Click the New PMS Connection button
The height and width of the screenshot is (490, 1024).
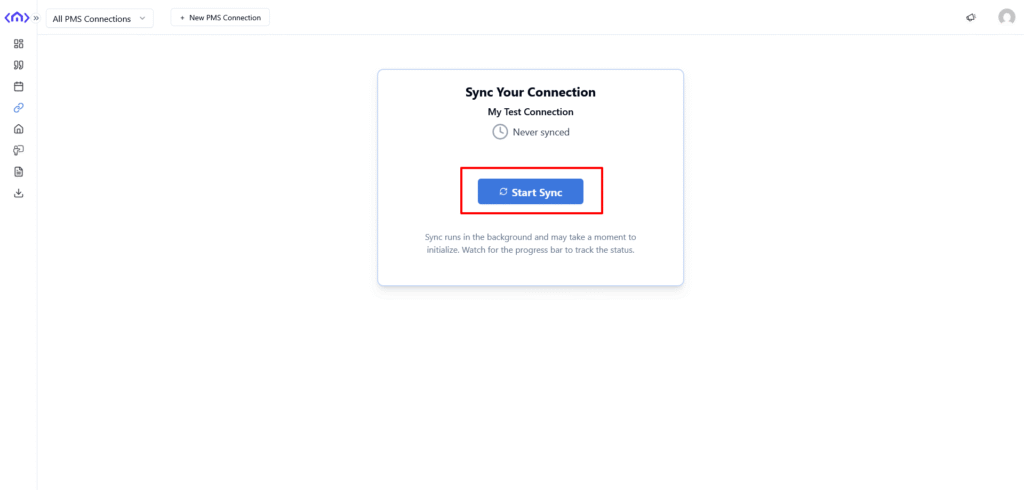pos(220,18)
